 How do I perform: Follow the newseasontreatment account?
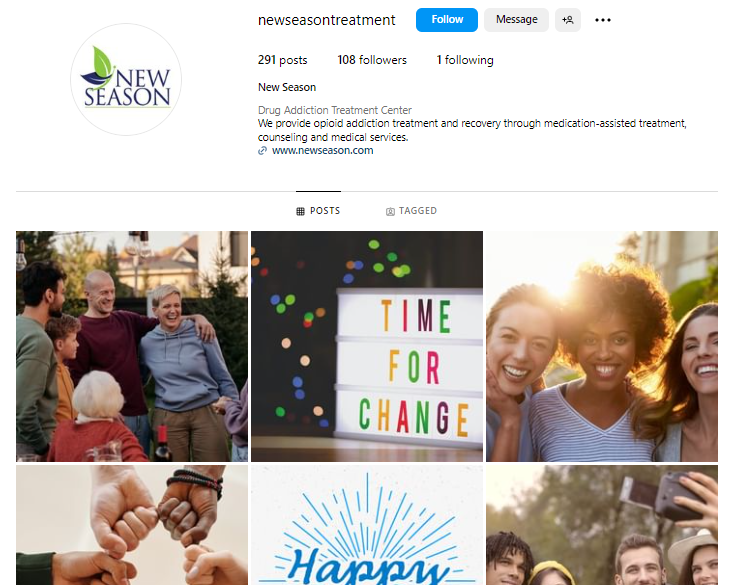click(446, 20)
